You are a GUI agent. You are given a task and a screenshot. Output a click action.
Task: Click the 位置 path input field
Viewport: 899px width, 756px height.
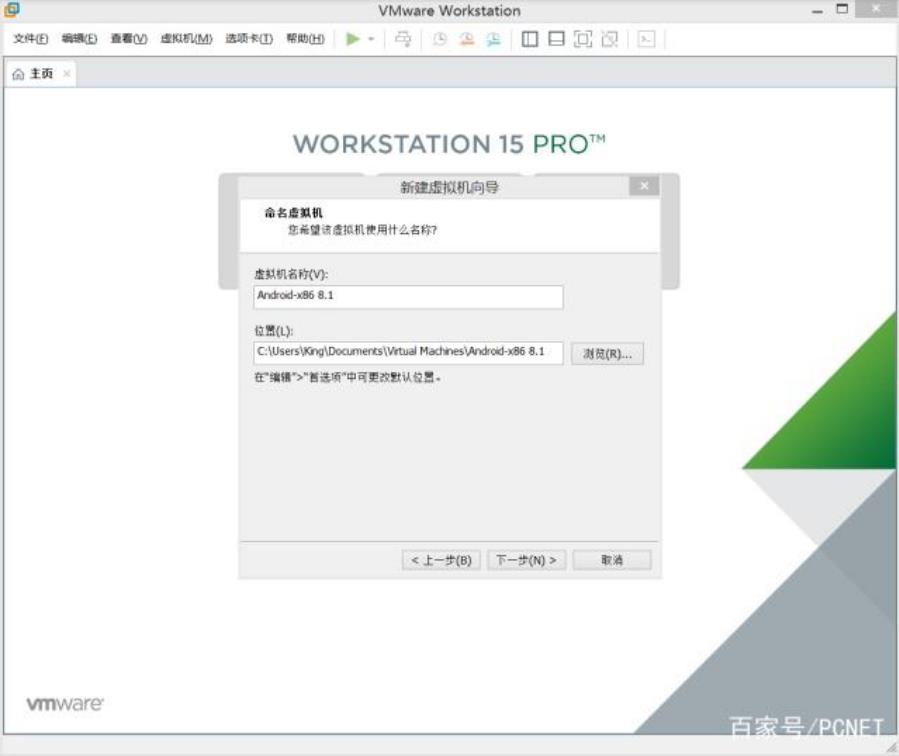click(408, 352)
